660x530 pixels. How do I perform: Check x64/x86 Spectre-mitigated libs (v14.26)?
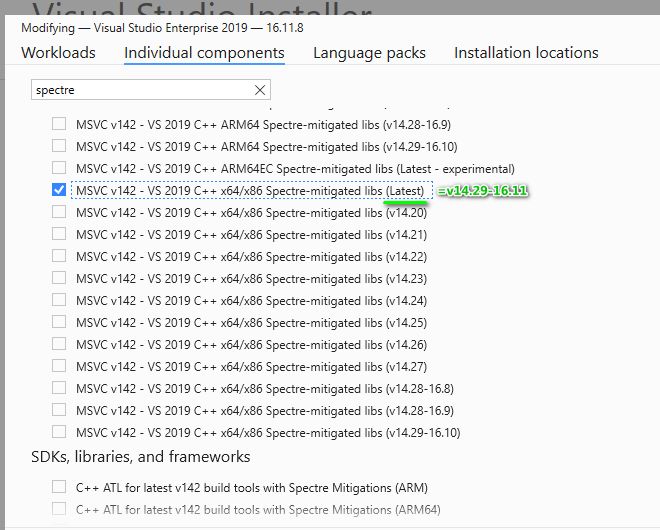pos(59,344)
